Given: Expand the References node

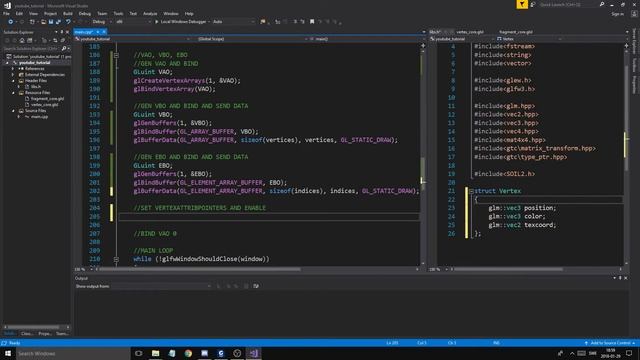Looking at the screenshot, I should click(13, 69).
